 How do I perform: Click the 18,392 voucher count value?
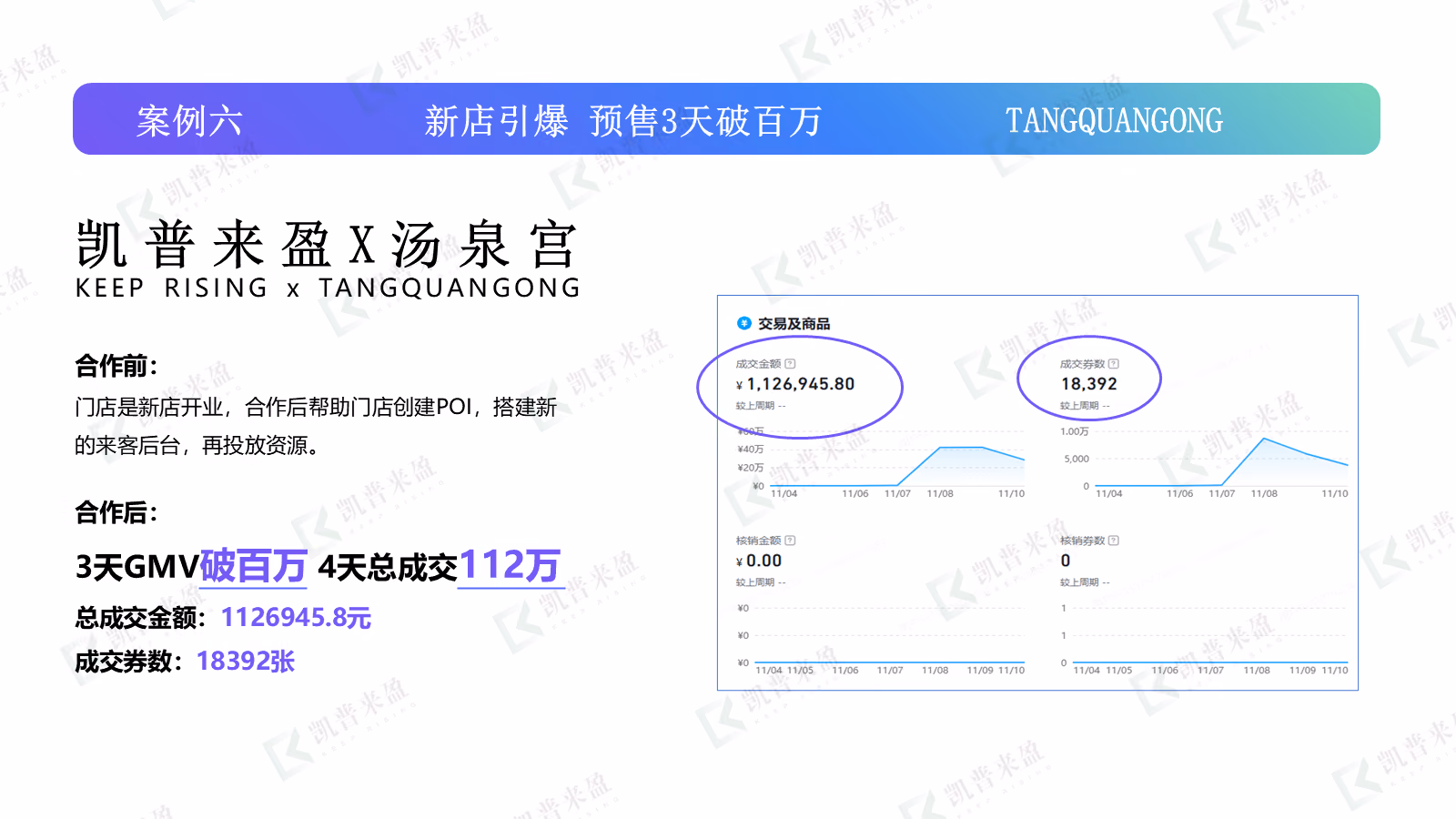click(x=1089, y=384)
